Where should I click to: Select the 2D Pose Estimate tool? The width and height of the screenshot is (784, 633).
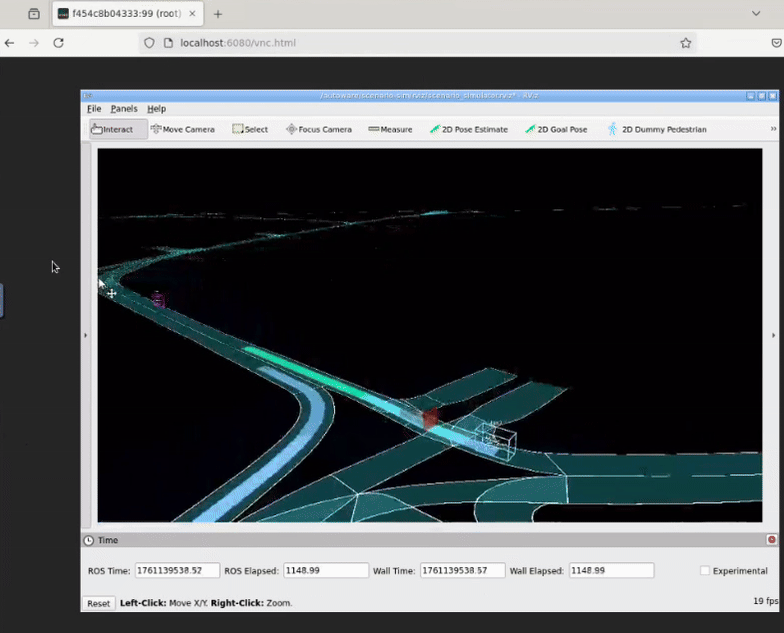(468, 129)
